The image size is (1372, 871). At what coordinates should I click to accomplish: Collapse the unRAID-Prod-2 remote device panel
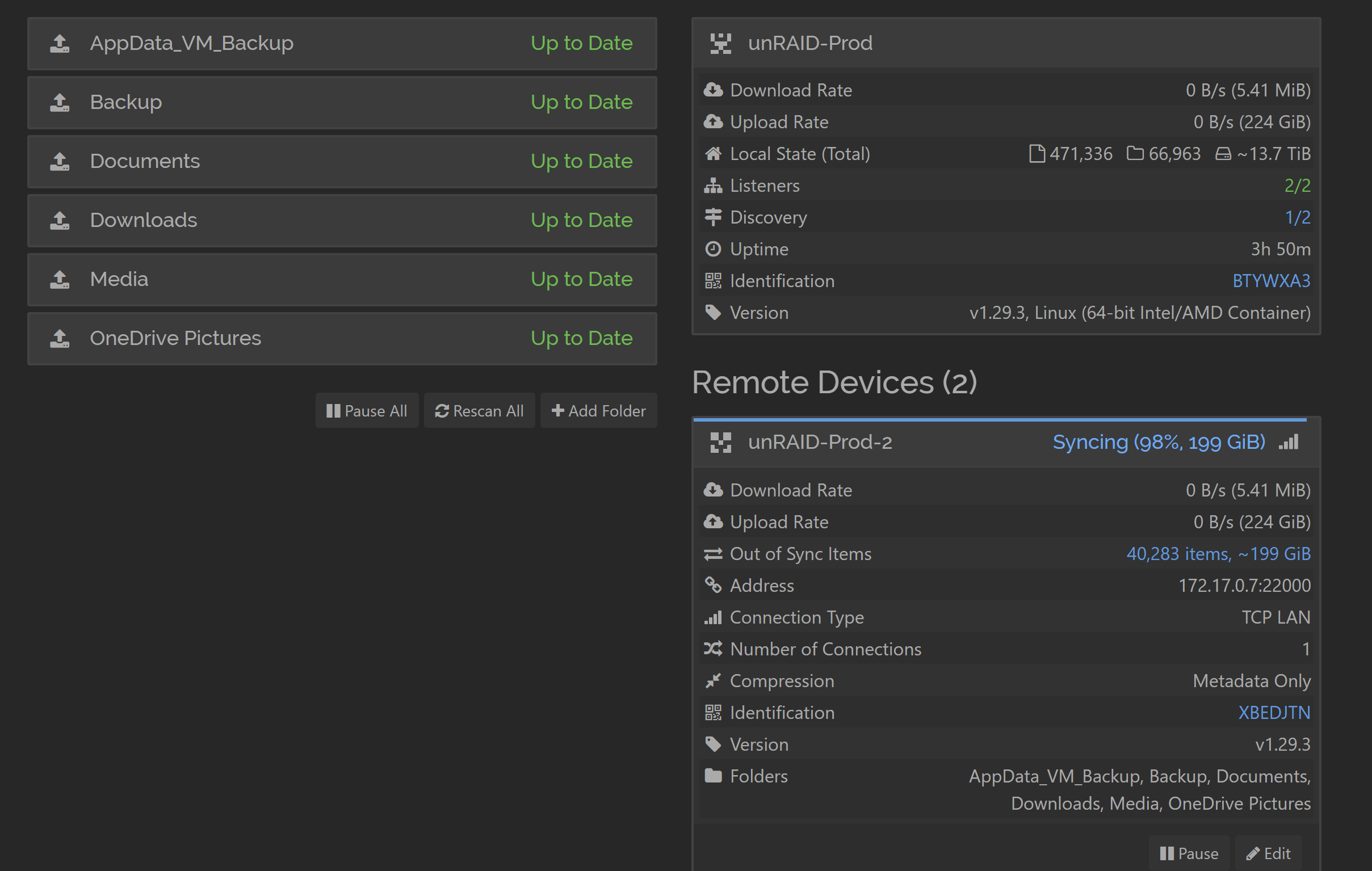pyautogui.click(x=1006, y=443)
